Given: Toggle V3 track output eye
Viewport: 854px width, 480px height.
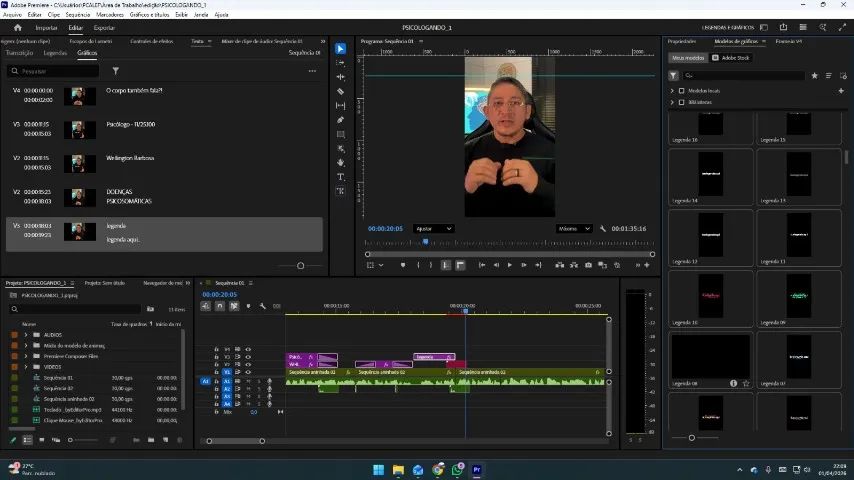Looking at the screenshot, I should pyautogui.click(x=248, y=357).
